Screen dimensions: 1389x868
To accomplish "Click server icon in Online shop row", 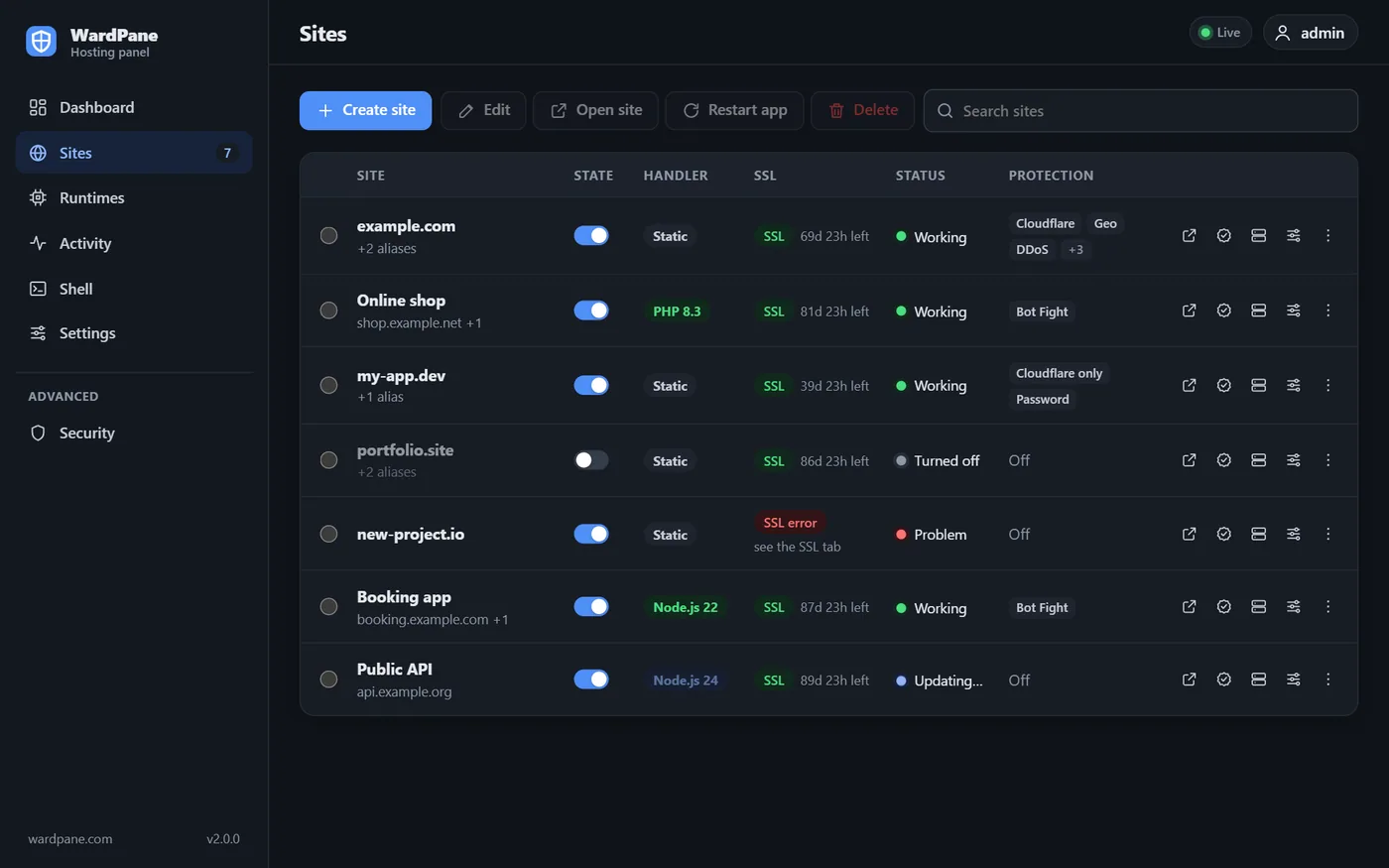I will coord(1258,310).
